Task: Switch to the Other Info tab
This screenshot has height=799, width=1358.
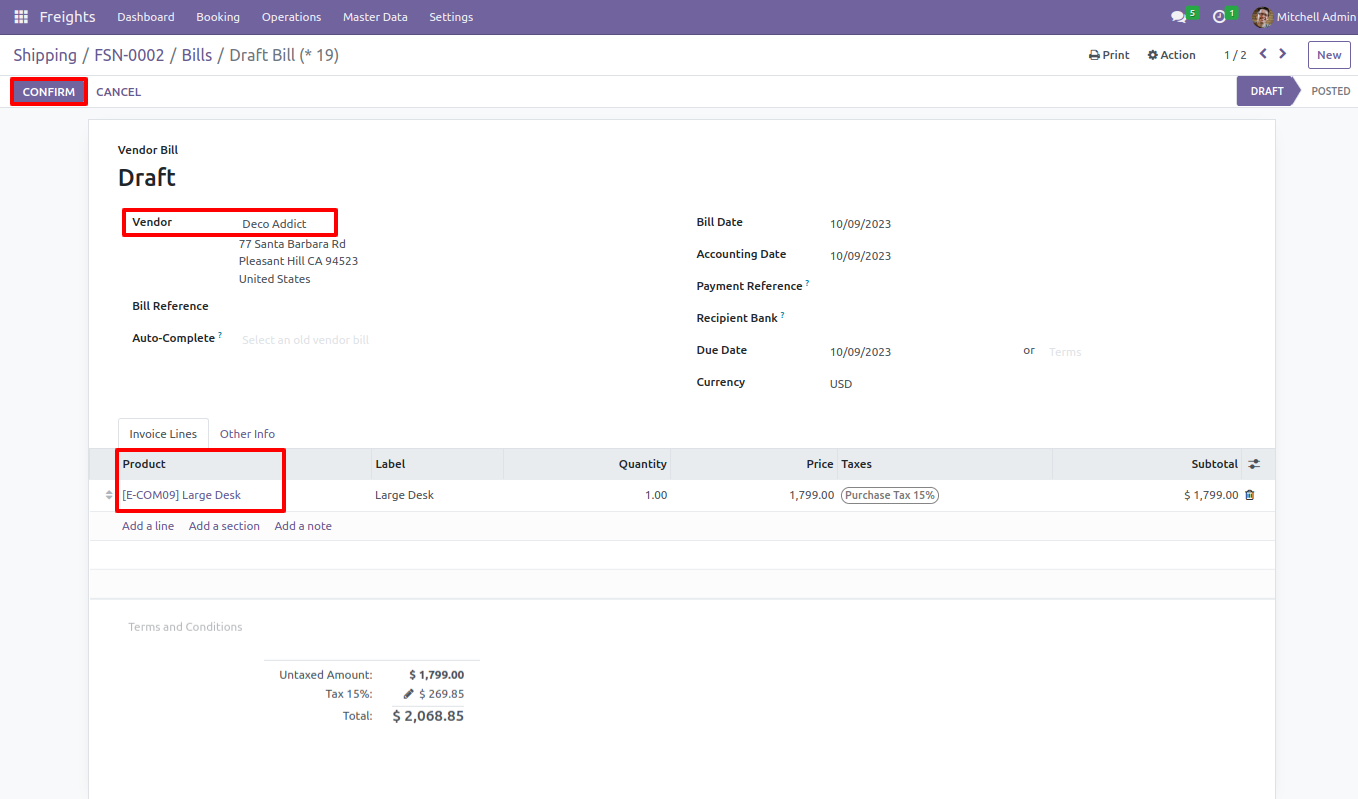Action: pos(247,434)
